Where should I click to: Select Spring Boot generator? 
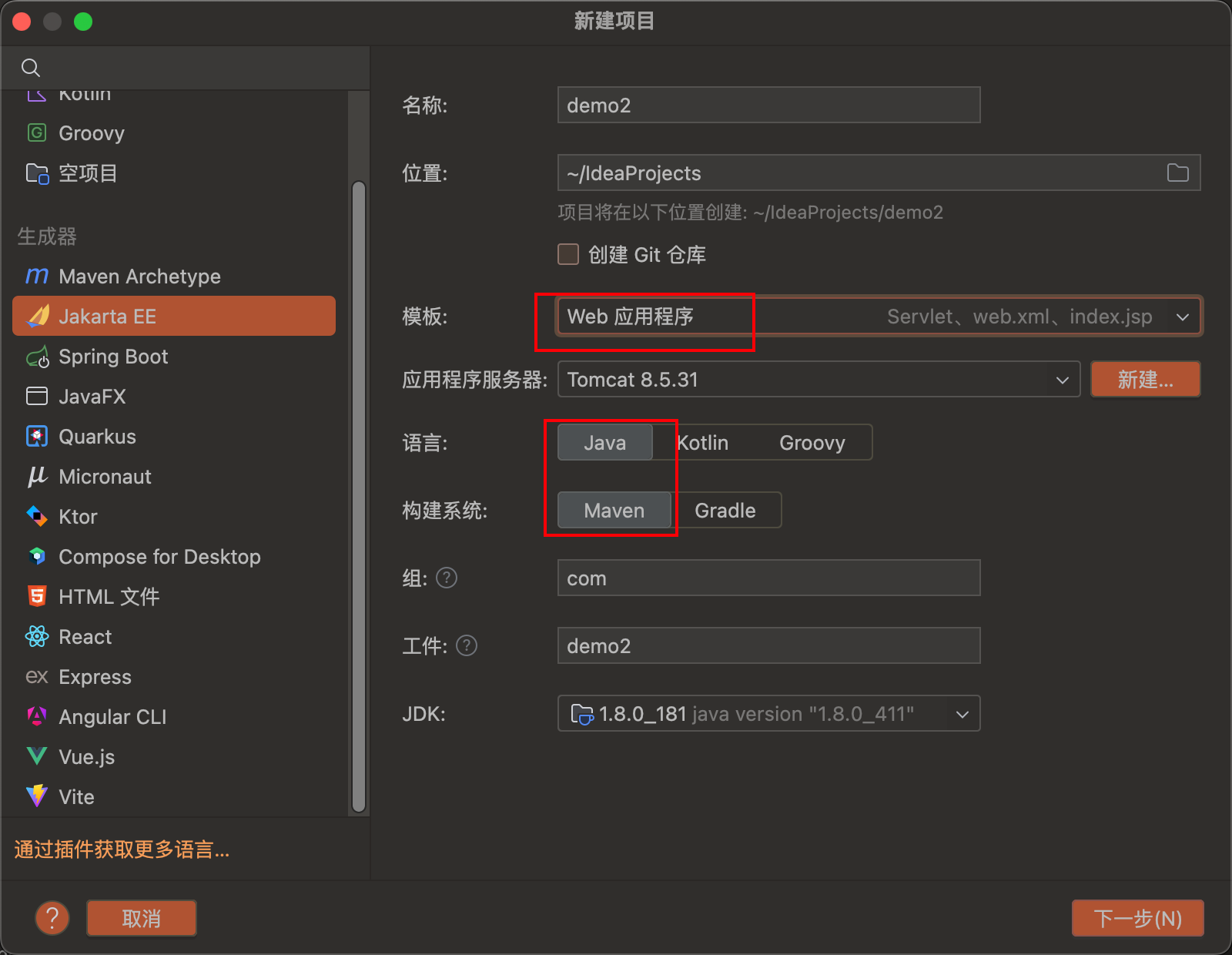174,357
